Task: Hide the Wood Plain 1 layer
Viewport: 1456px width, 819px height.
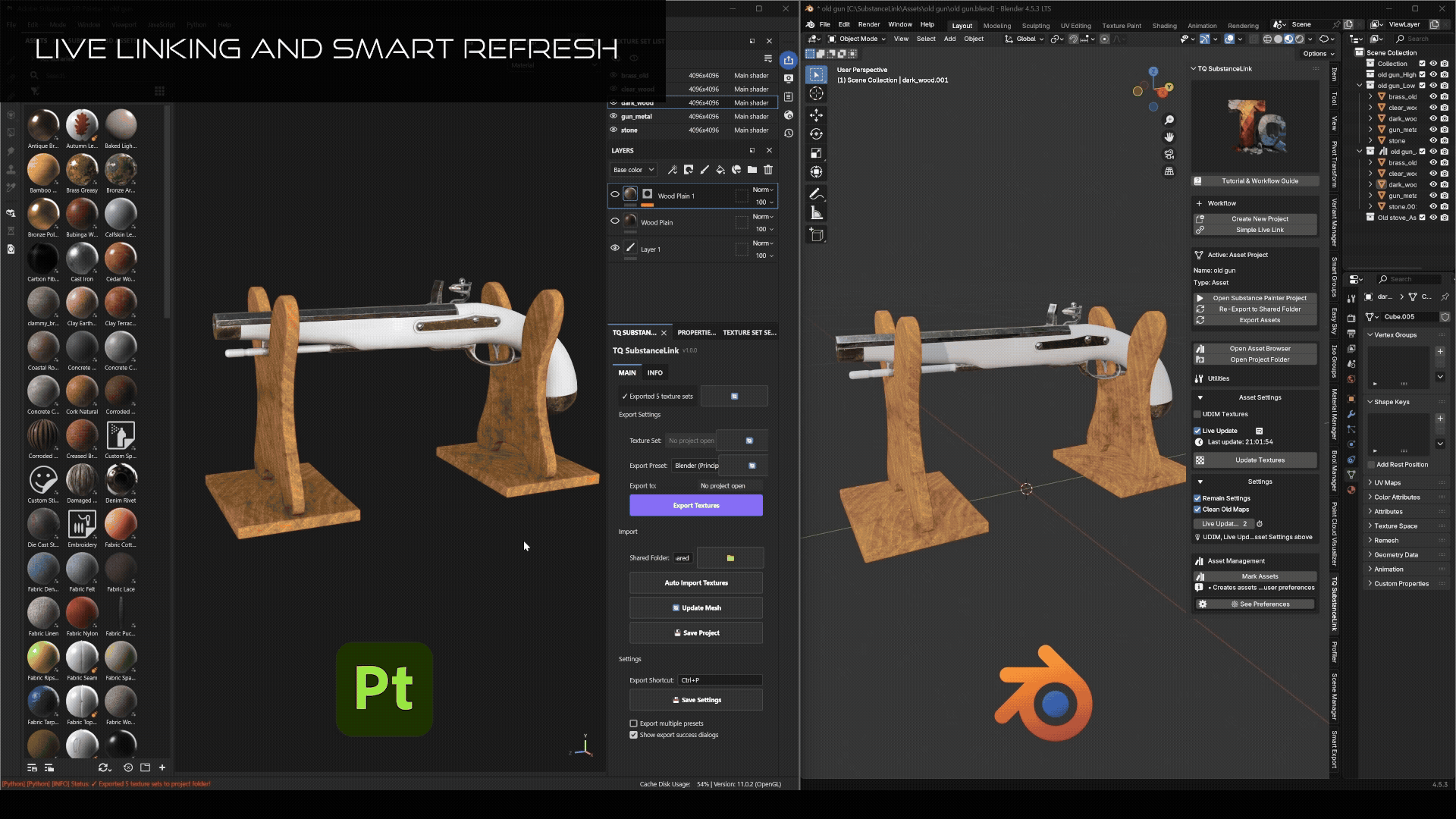Action: (615, 195)
